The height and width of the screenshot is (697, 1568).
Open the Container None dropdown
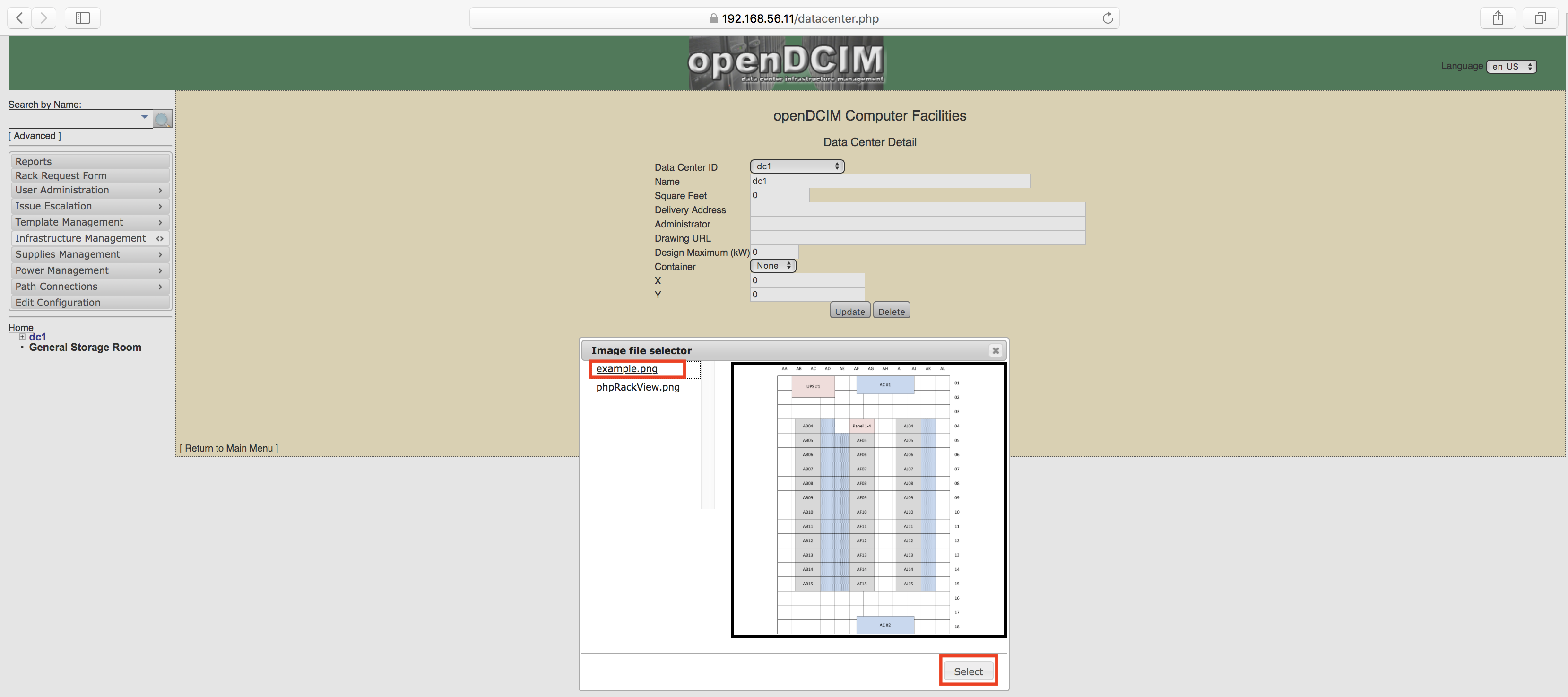coord(773,265)
